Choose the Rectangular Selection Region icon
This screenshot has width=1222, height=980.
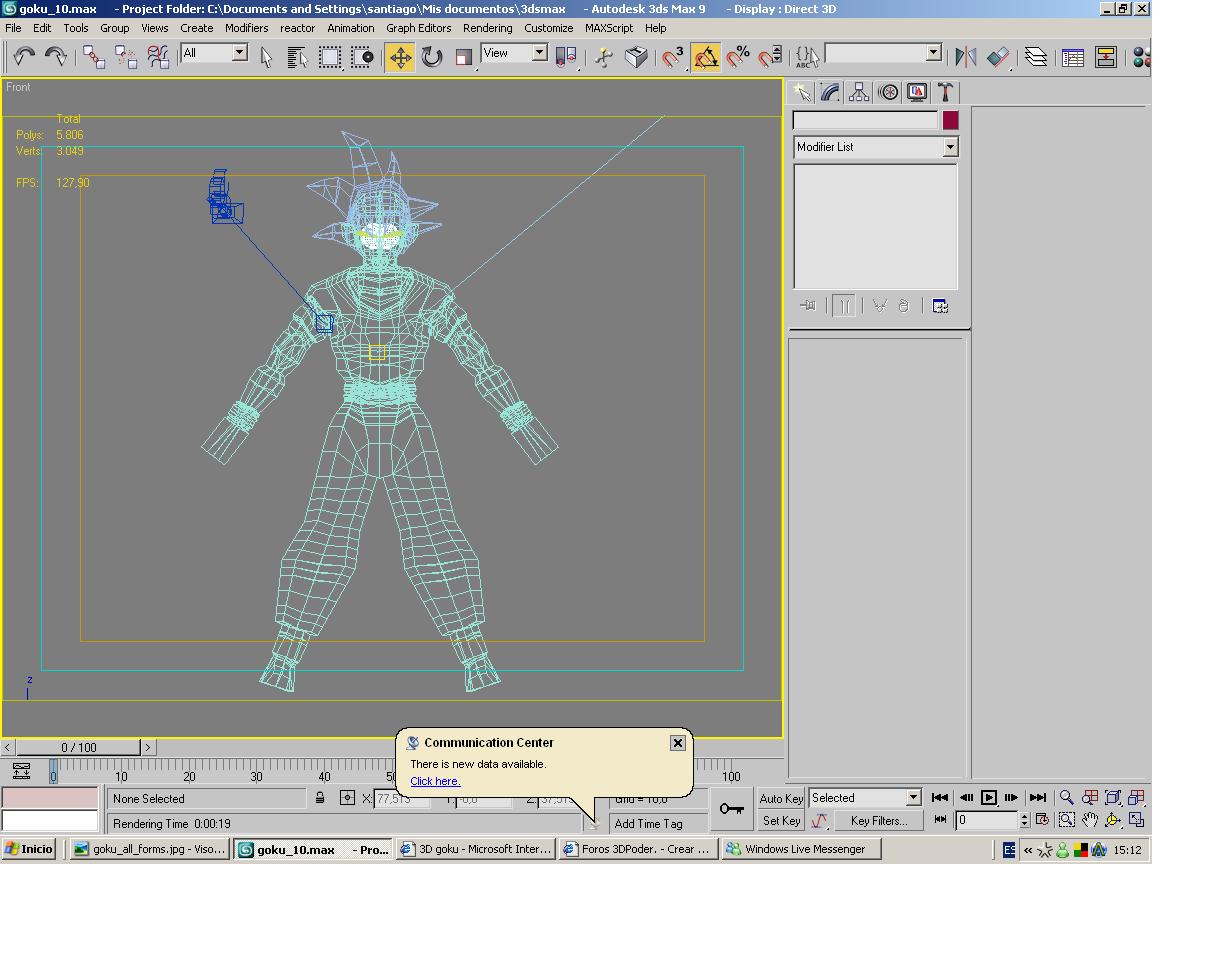click(330, 57)
